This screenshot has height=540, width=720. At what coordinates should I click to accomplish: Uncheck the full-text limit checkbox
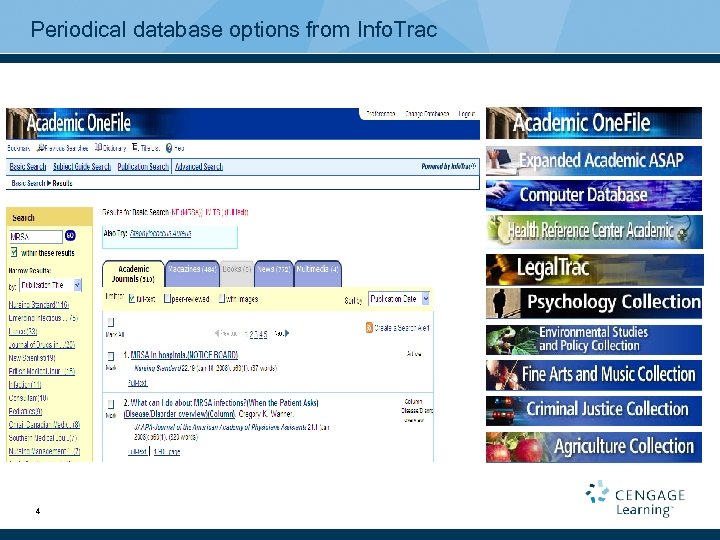(x=132, y=299)
